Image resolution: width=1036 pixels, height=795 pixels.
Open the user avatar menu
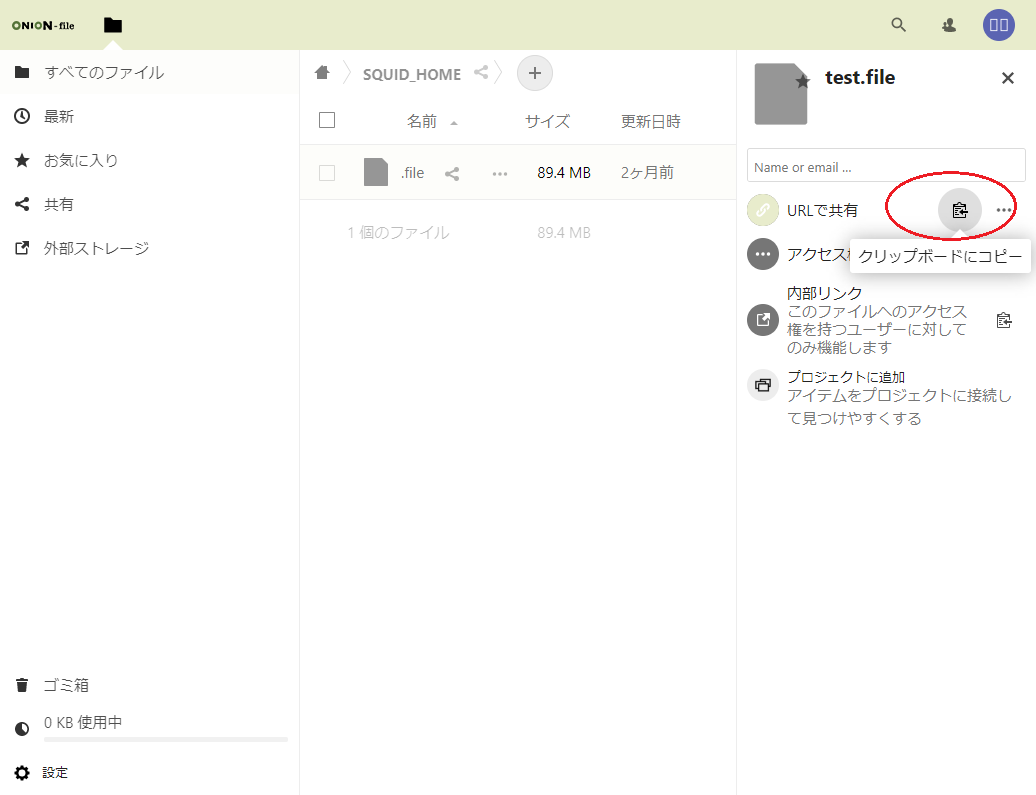(998, 25)
